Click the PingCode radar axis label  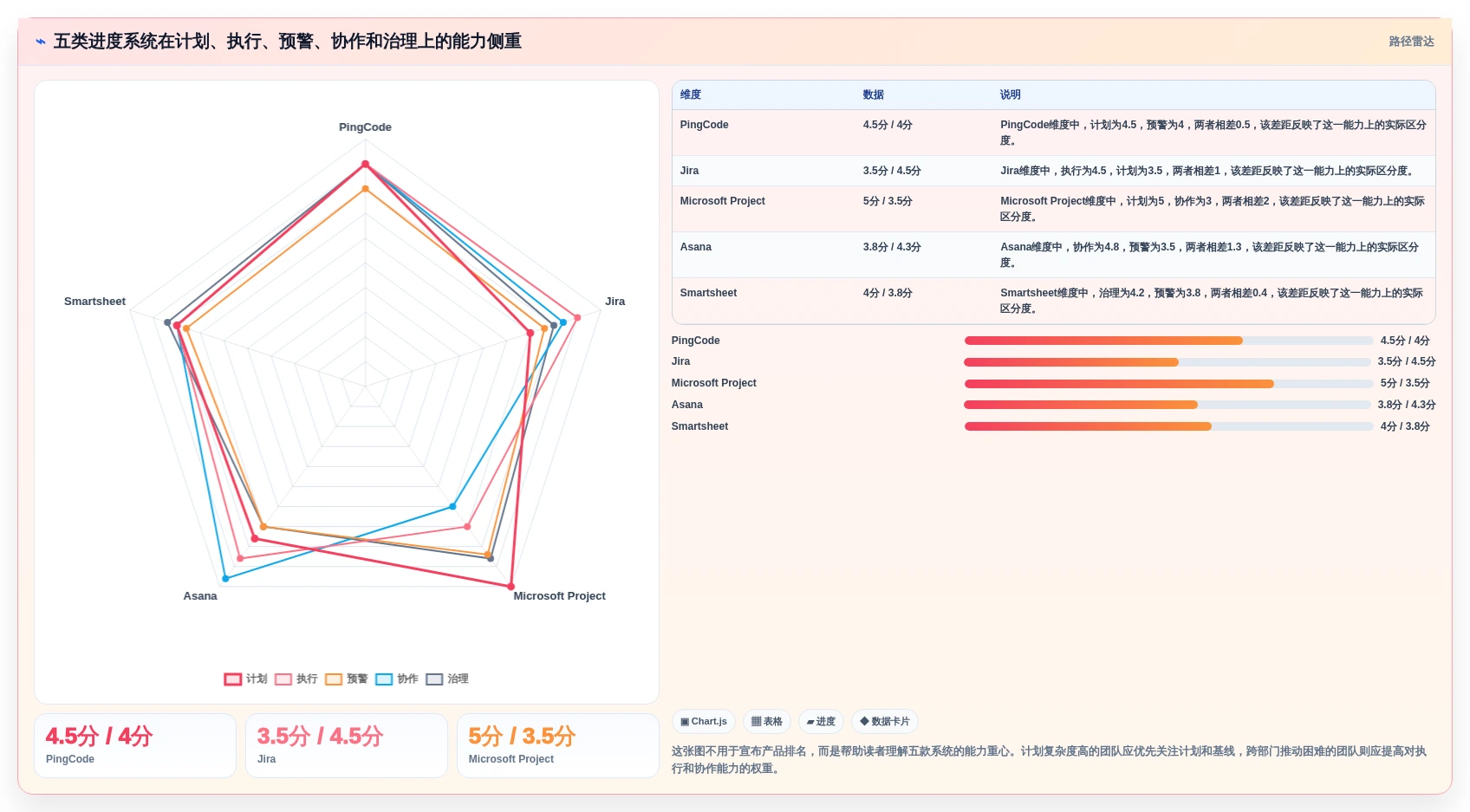365,127
